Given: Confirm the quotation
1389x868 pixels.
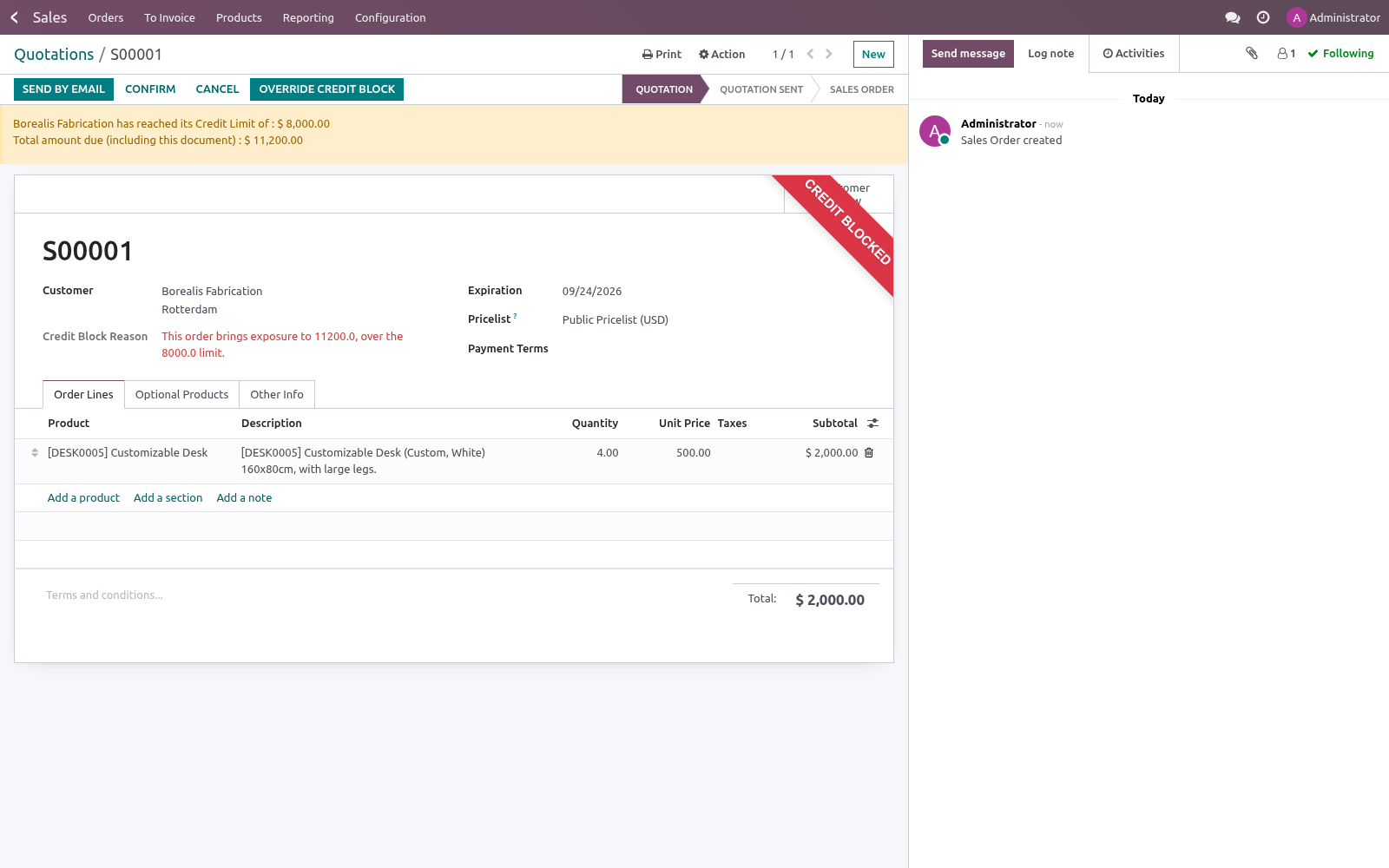Looking at the screenshot, I should click(x=150, y=89).
